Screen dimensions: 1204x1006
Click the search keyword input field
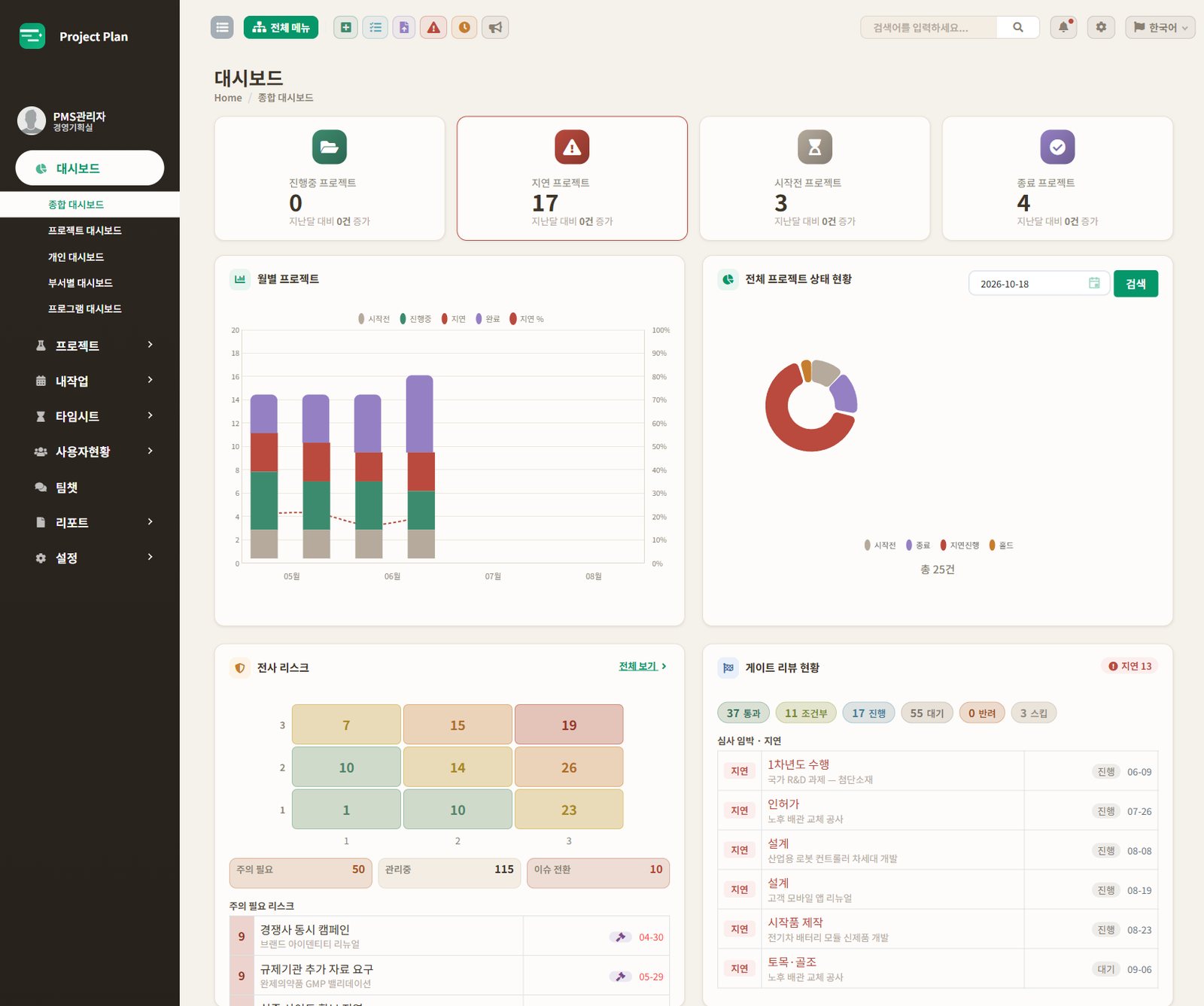929,27
